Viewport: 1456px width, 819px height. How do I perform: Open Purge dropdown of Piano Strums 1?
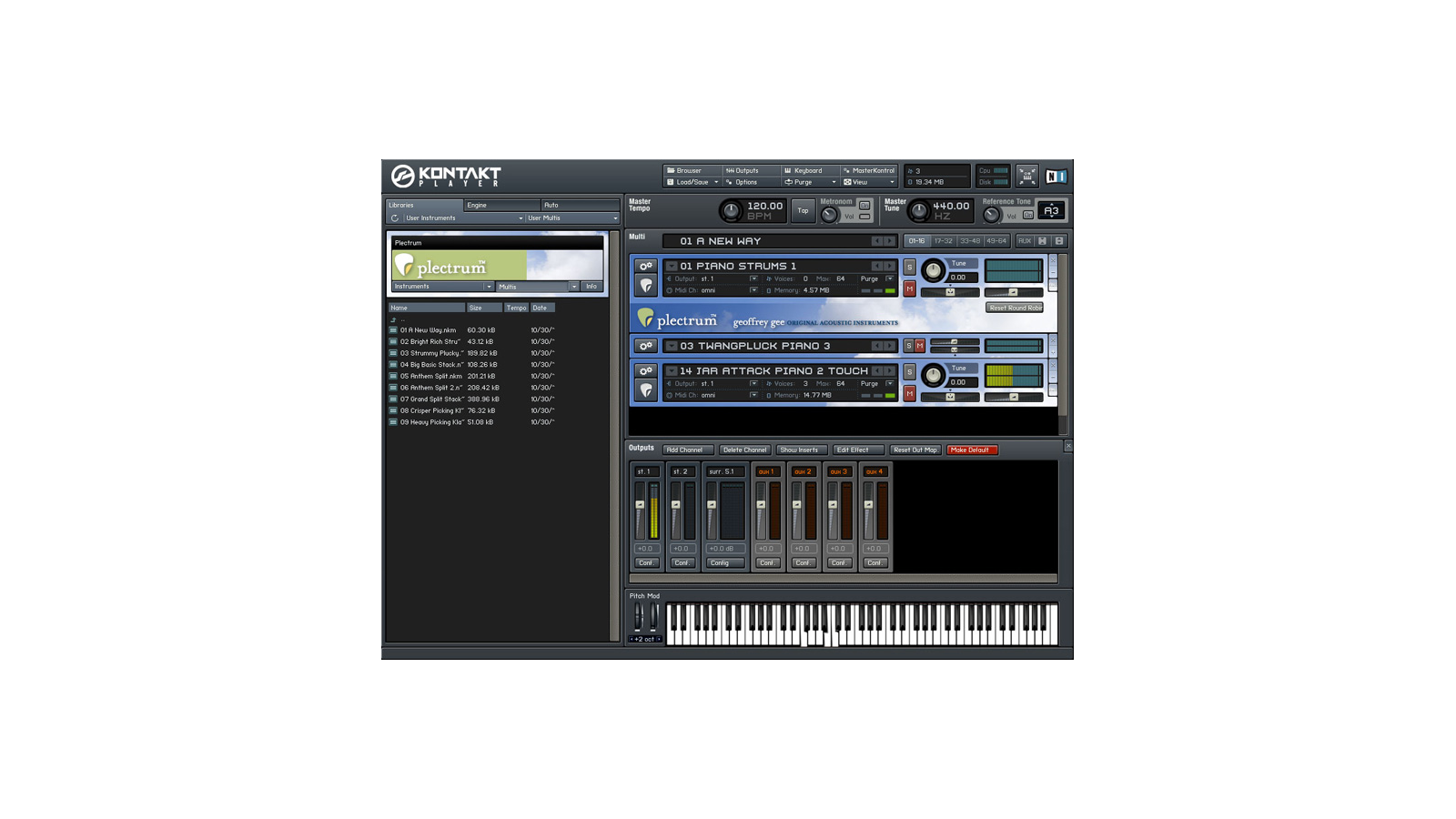(890, 279)
